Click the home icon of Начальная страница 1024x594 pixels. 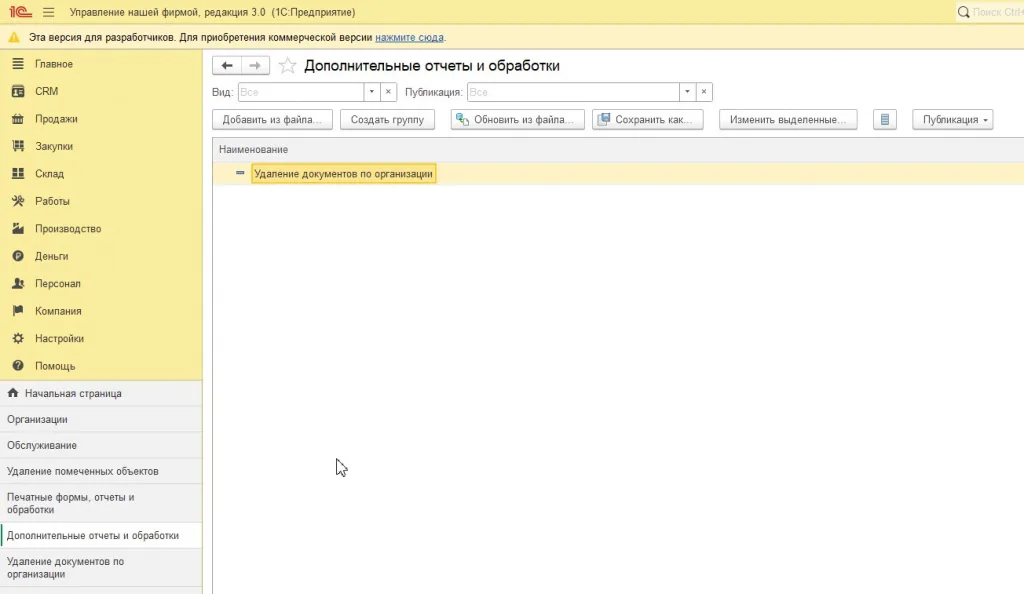tap(12, 393)
